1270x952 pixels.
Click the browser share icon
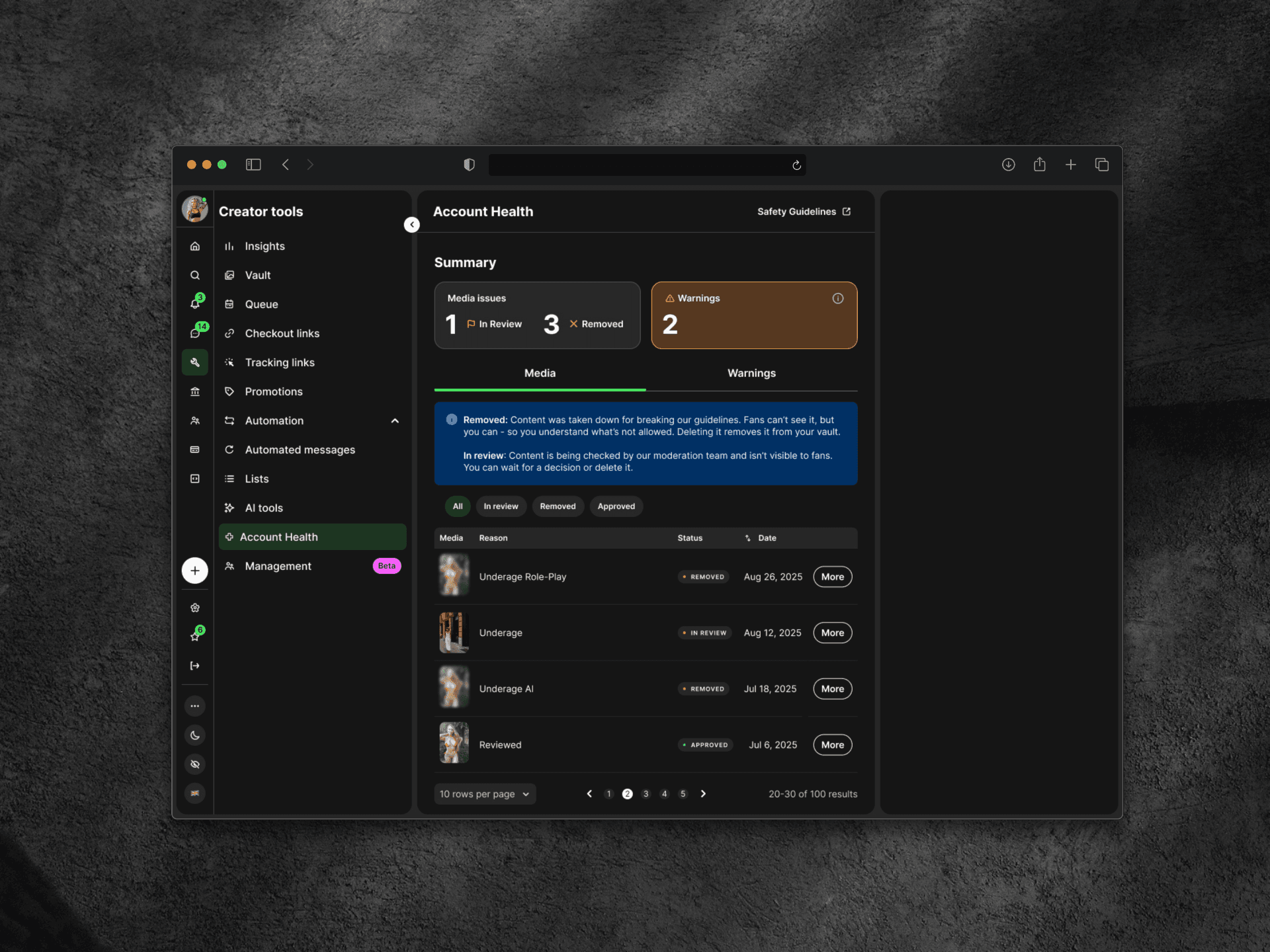pos(1039,165)
